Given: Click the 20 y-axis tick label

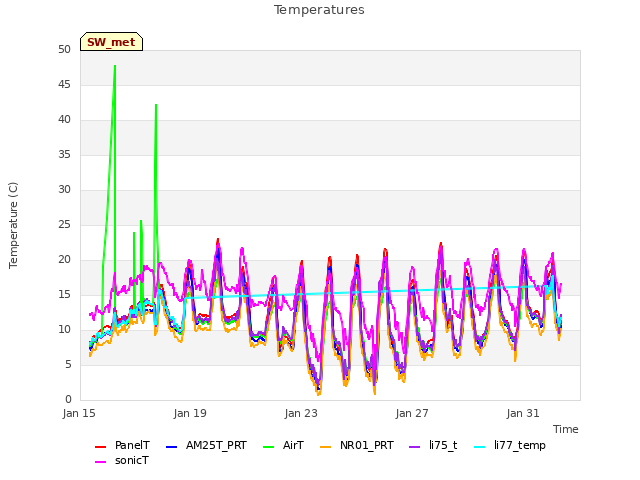Looking at the screenshot, I should coord(64,260).
